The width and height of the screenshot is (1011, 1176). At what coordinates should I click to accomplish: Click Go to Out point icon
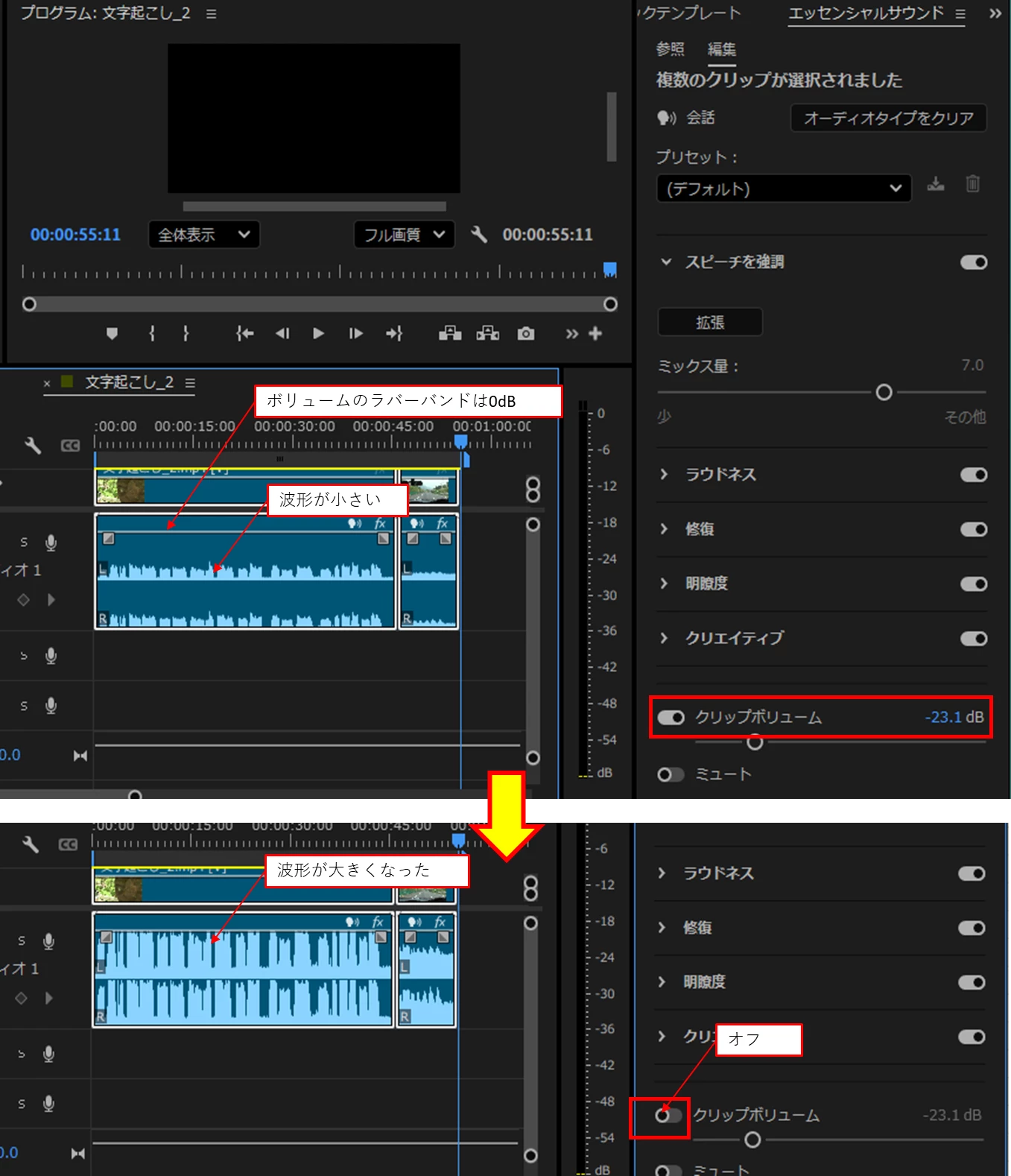pyautogui.click(x=394, y=333)
